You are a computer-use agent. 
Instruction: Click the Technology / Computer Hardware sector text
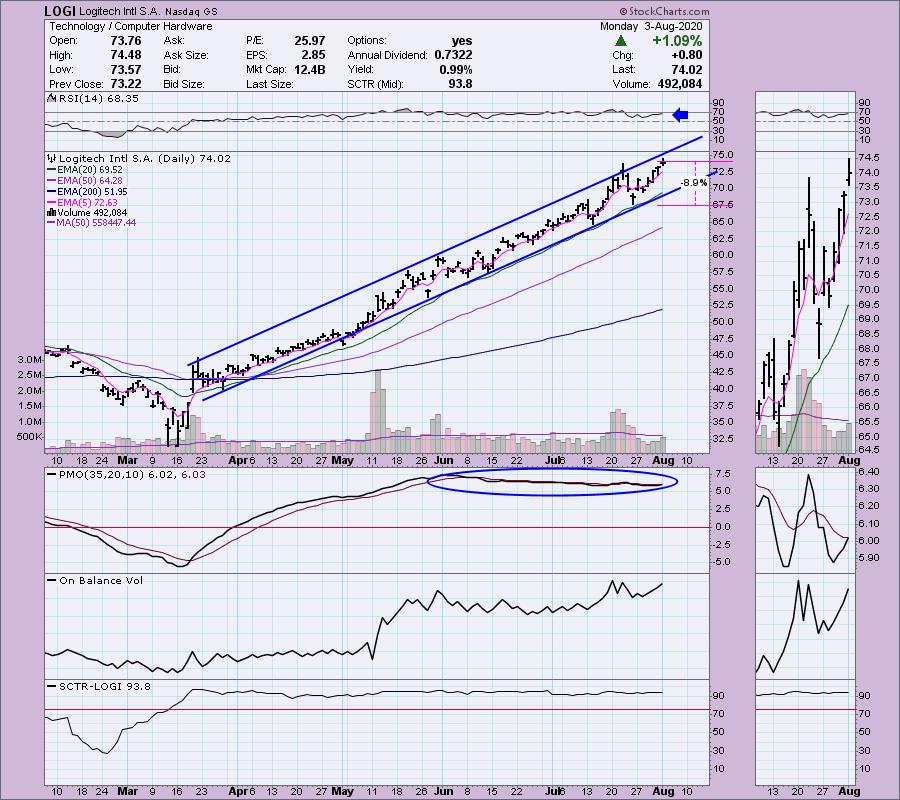click(131, 26)
